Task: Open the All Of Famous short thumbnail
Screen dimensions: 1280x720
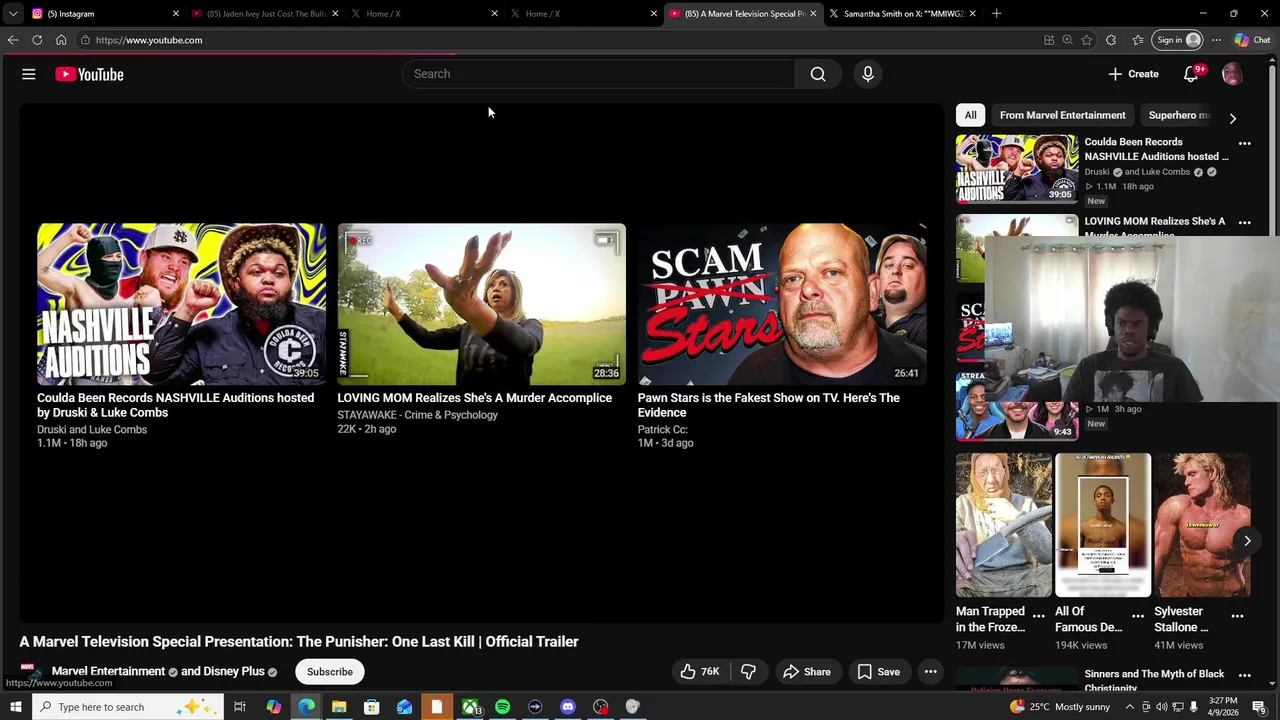Action: (x=1103, y=525)
